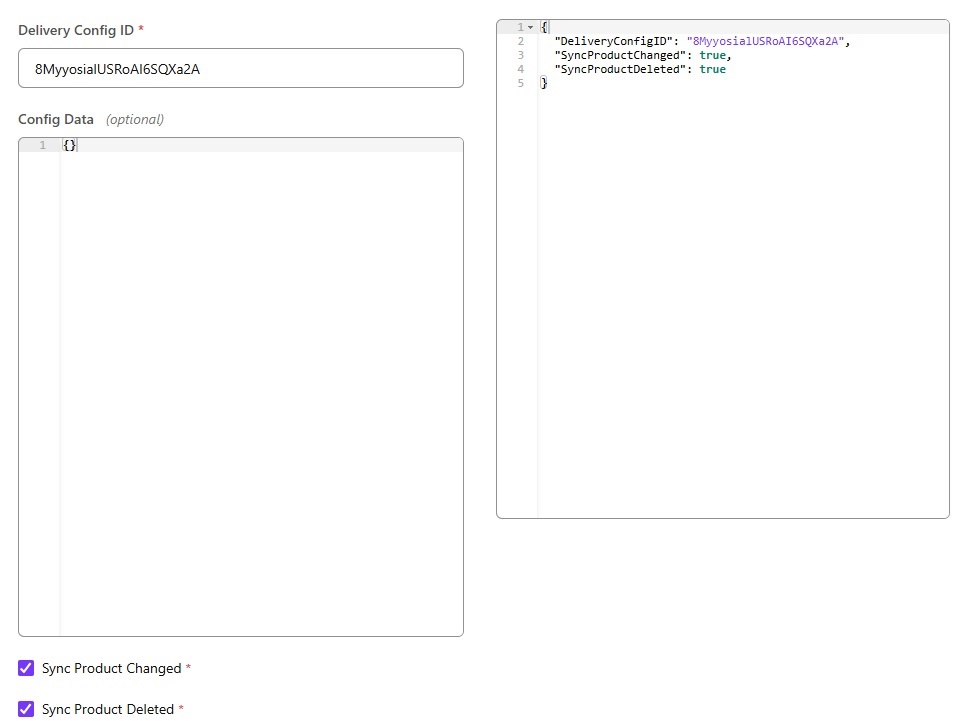This screenshot has width=954, height=721.
Task: Click the "DeliveryConfigID" key in JSON preview
Action: click(613, 41)
